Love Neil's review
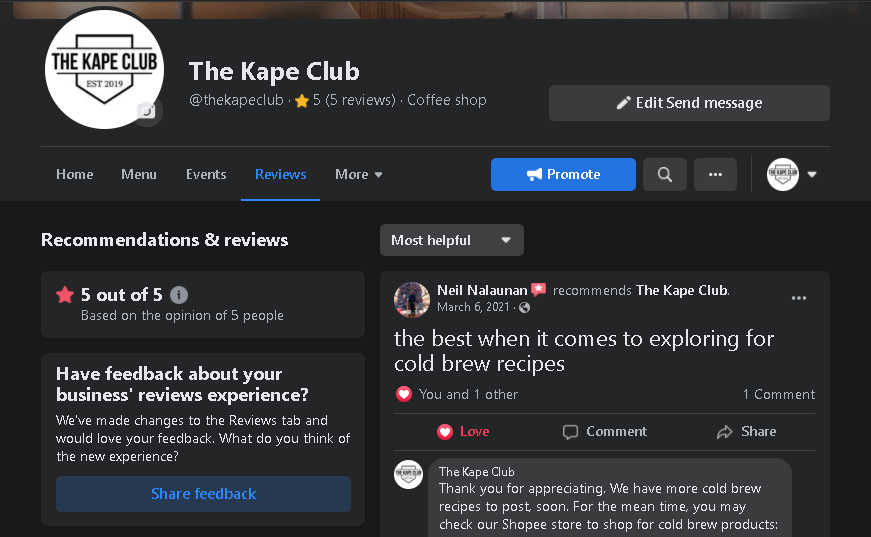The width and height of the screenshot is (871, 537). click(463, 431)
